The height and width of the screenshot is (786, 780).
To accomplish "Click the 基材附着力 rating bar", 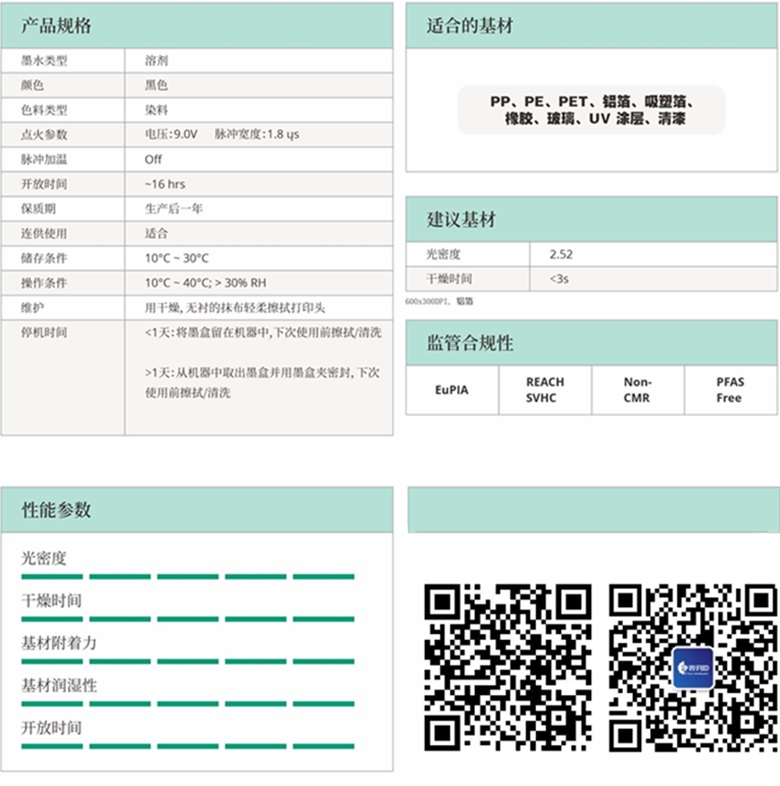I will point(188,662).
